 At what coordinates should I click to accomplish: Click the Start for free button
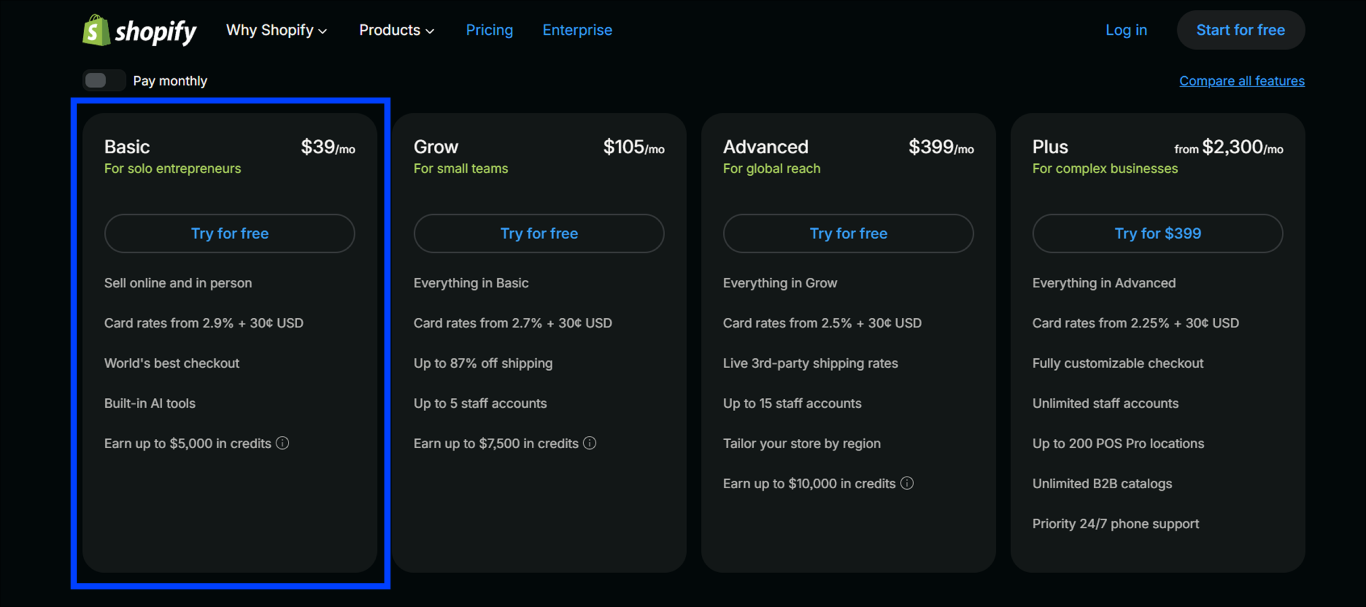[1240, 29]
